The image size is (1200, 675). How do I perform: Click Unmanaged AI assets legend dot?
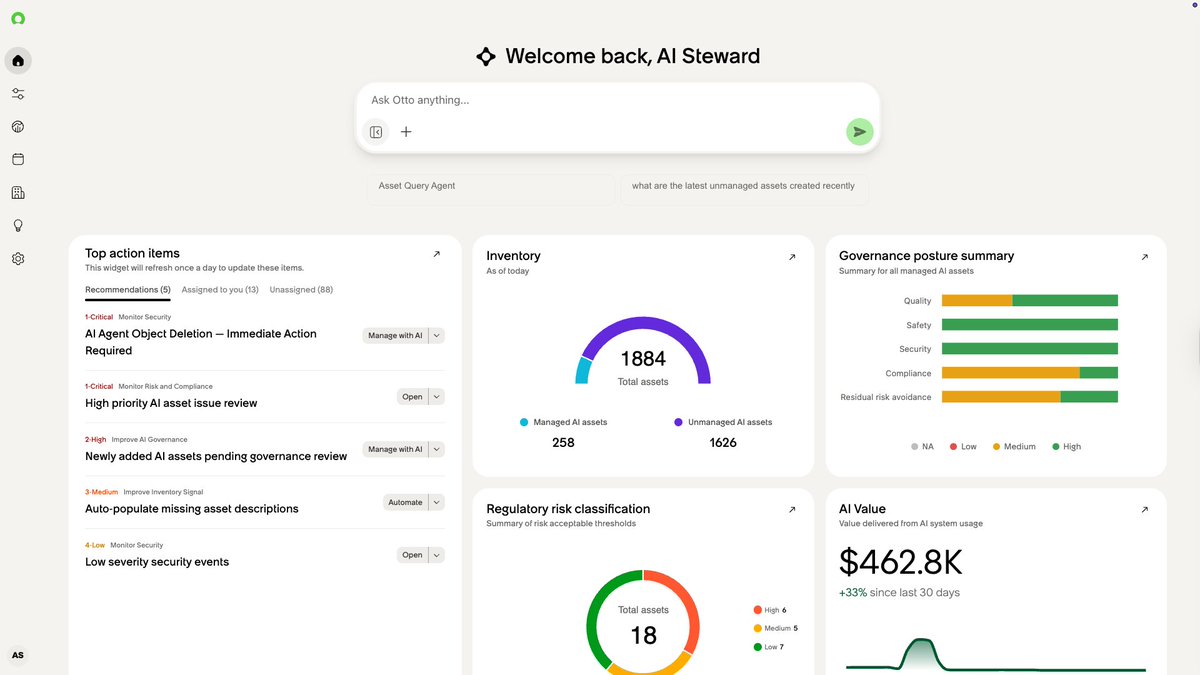click(678, 422)
